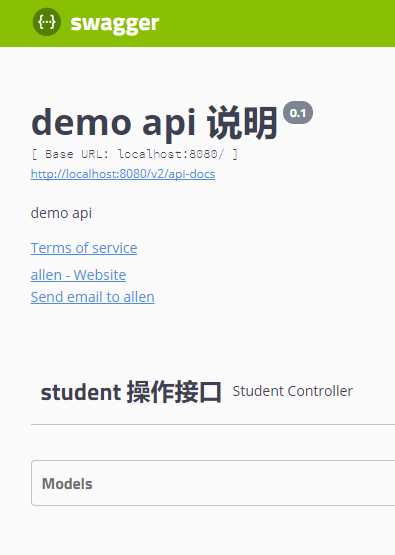Click the Base URL localhost:8080 text

pos(135,154)
